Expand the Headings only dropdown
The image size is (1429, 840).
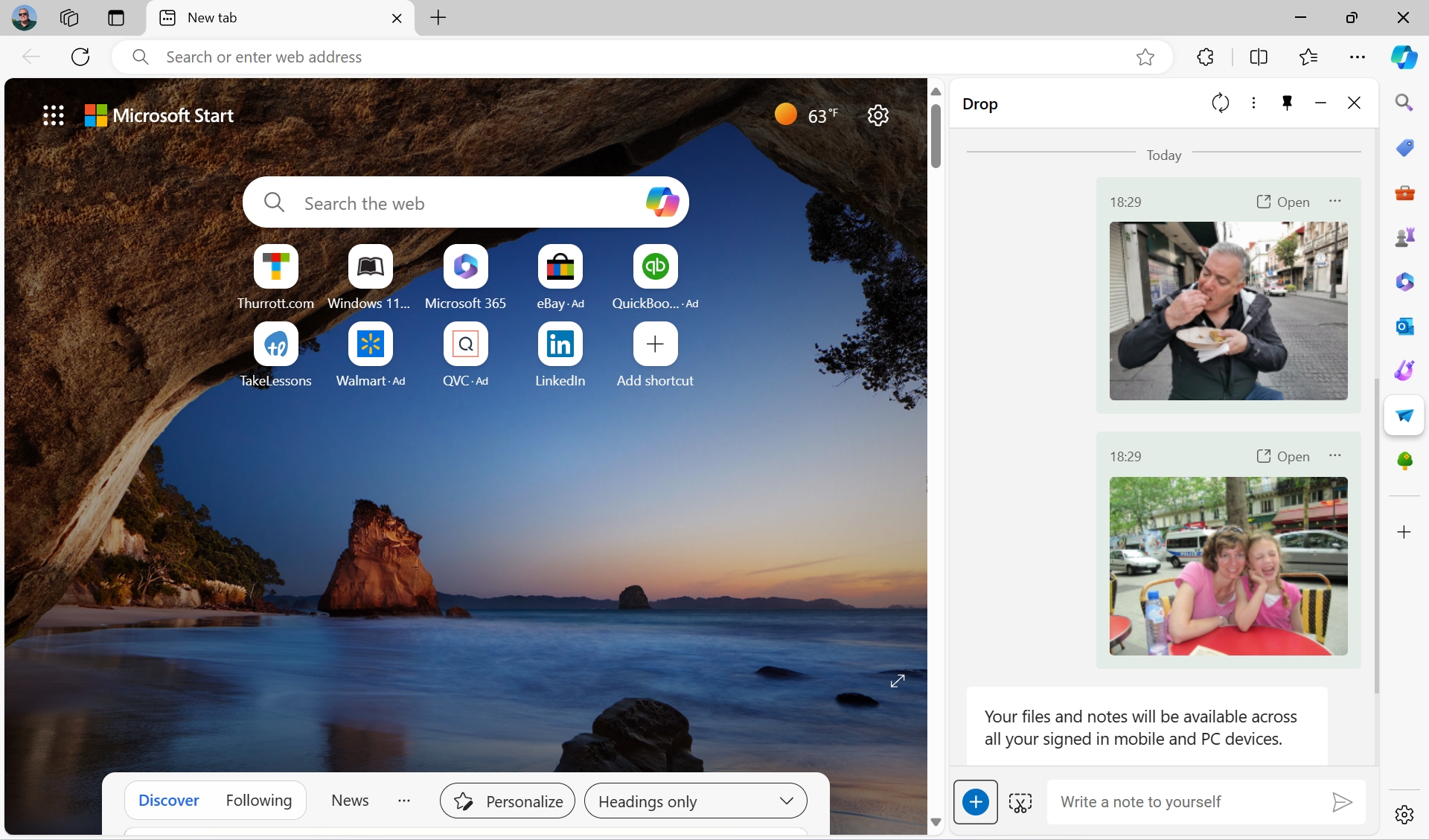(x=695, y=801)
